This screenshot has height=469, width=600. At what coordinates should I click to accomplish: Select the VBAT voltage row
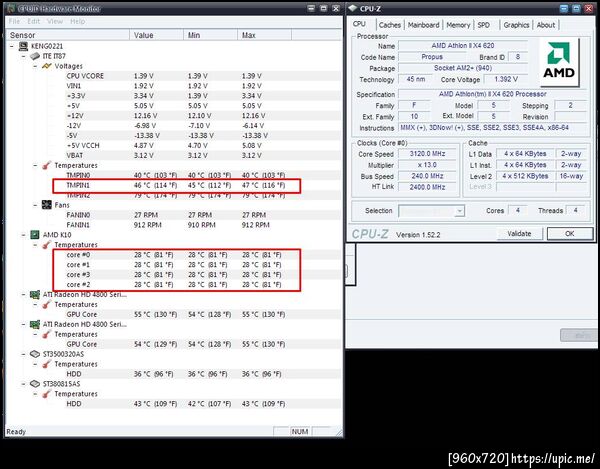(203, 155)
